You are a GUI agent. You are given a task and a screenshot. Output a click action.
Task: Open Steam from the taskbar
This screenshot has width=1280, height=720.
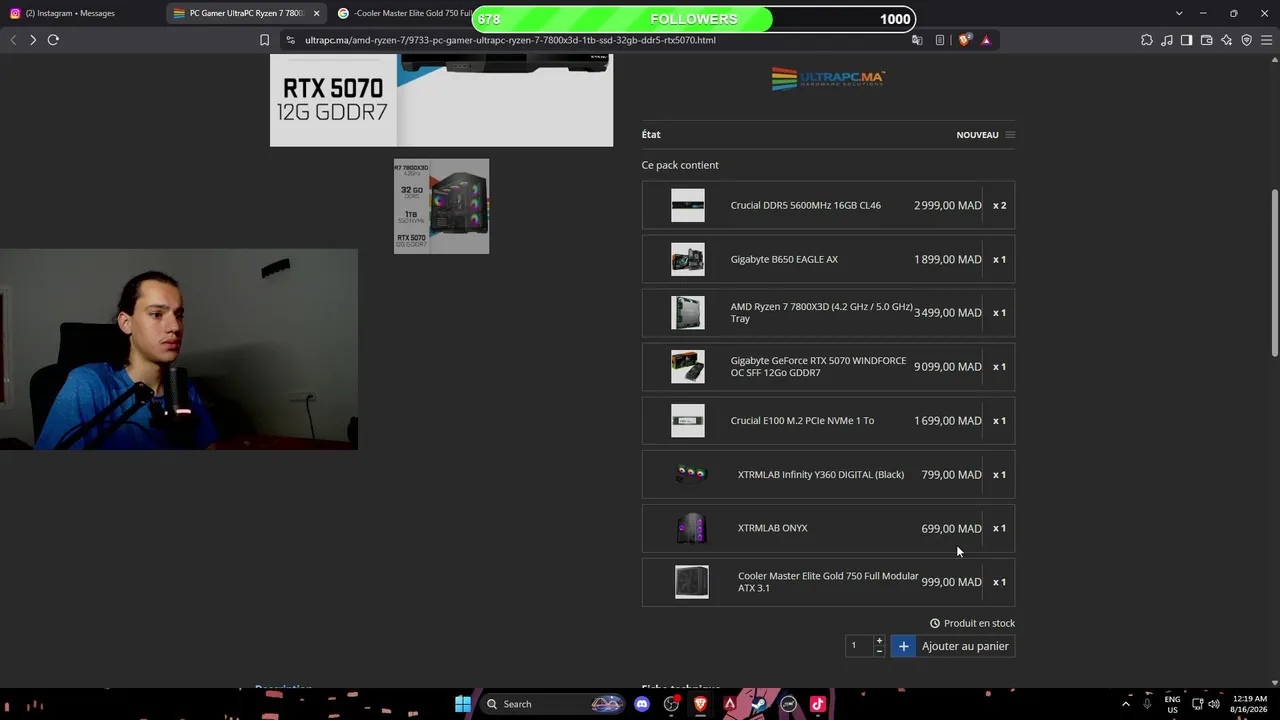759,704
